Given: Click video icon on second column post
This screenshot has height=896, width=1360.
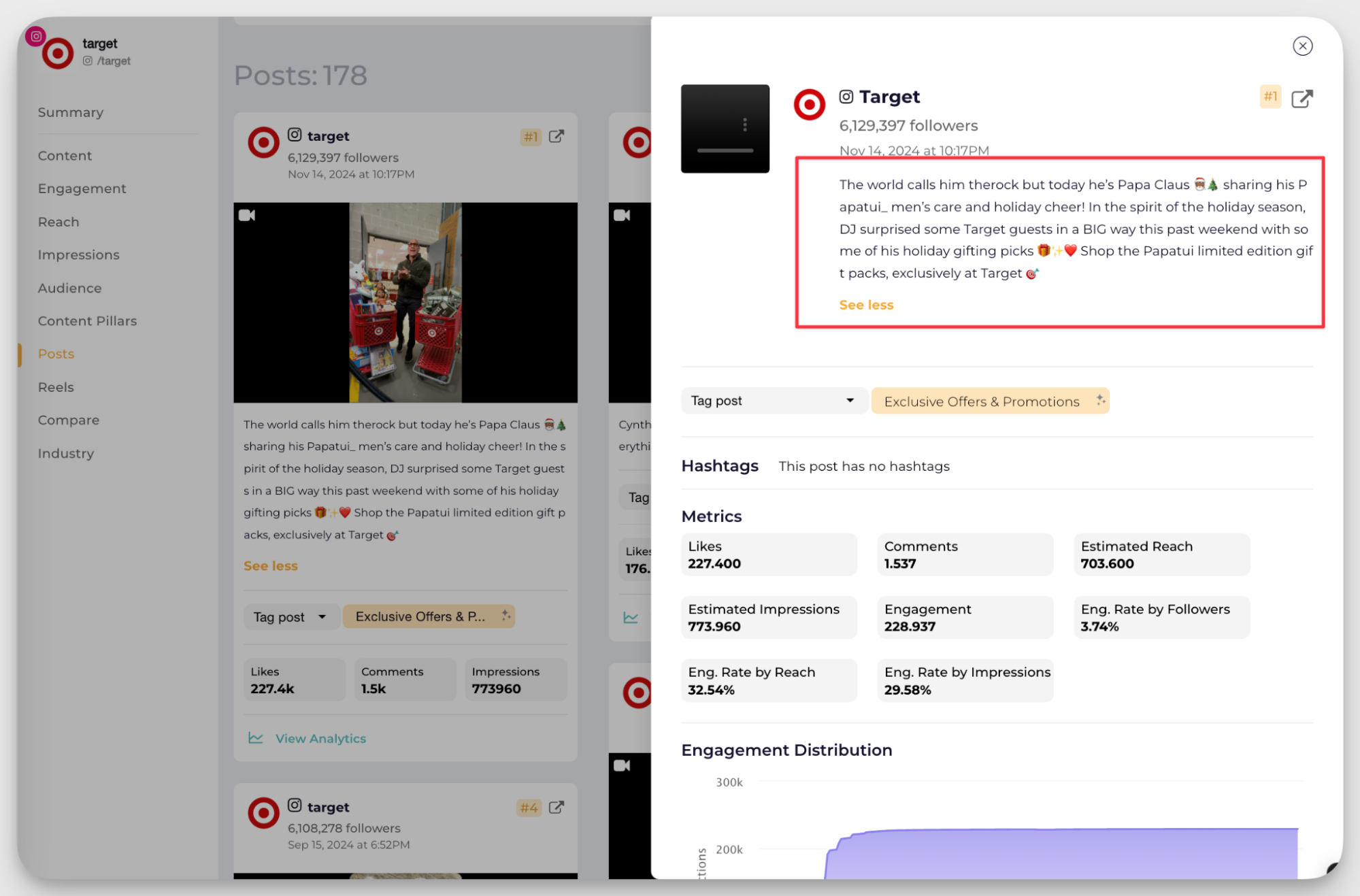Looking at the screenshot, I should pyautogui.click(x=622, y=215).
